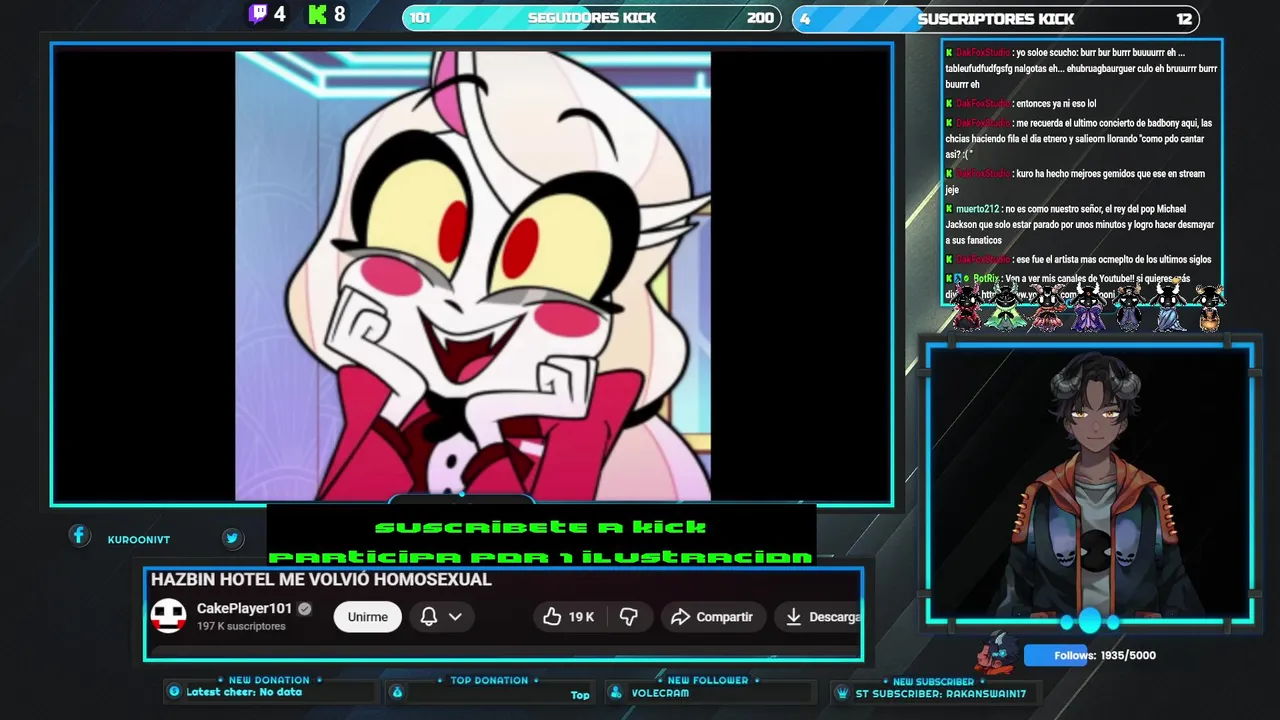
Task: Click the 'NEW SUBSCRIBER' header label
Action: click(x=933, y=681)
